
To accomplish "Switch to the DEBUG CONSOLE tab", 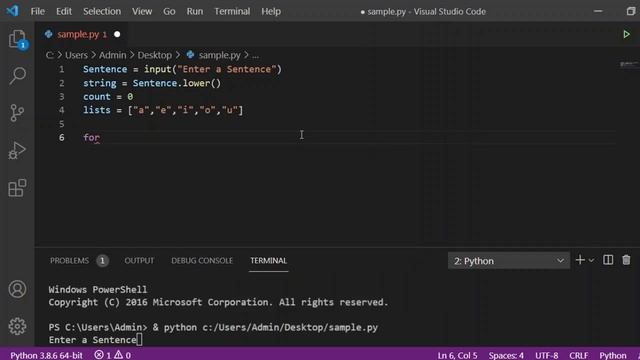I will coord(202,260).
